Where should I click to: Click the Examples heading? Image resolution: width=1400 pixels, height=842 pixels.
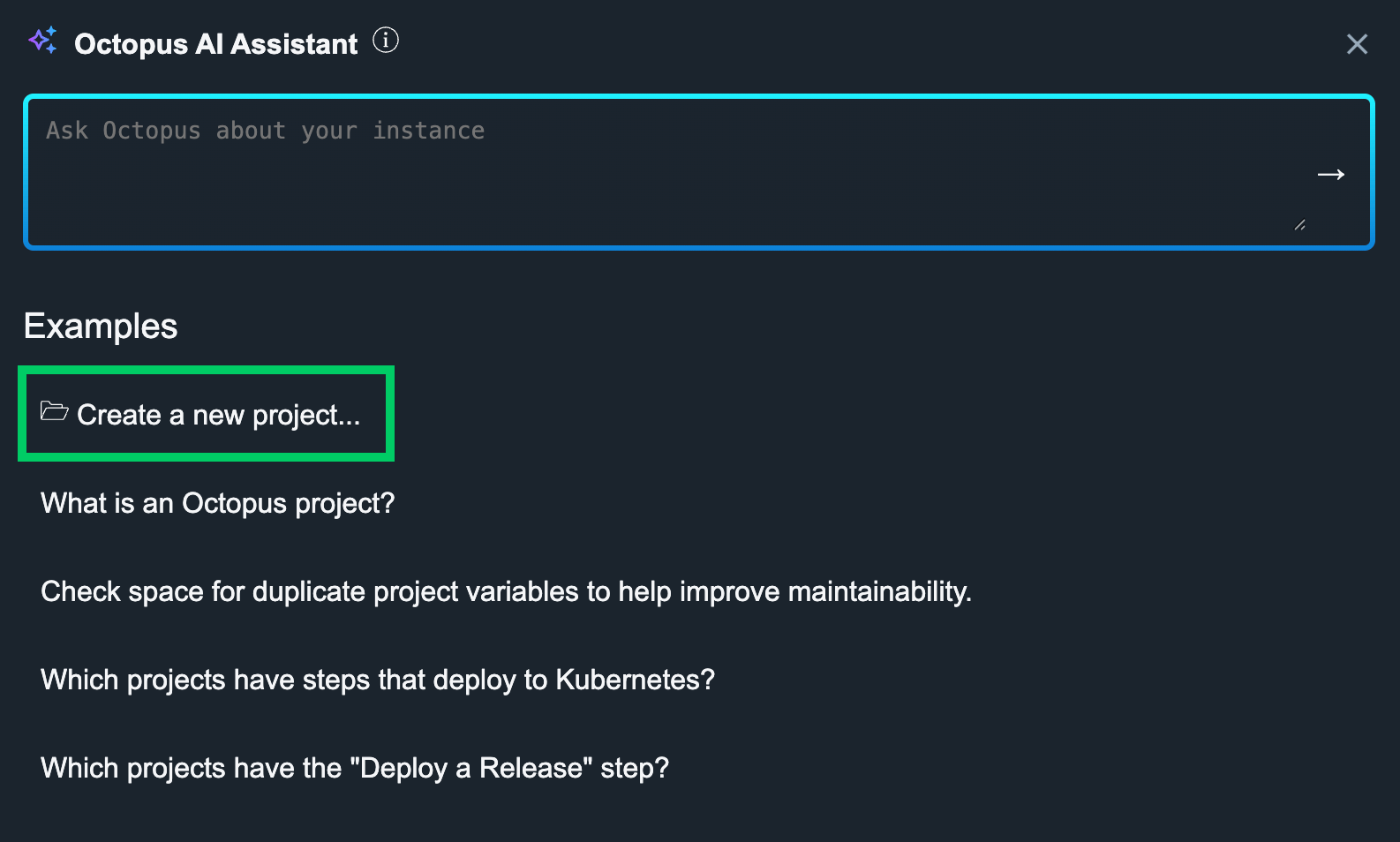(x=101, y=327)
